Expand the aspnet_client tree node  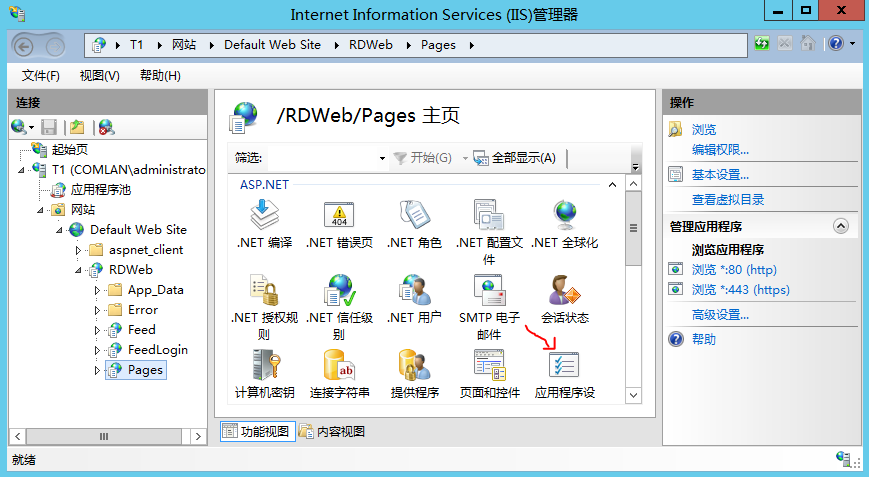(78, 250)
